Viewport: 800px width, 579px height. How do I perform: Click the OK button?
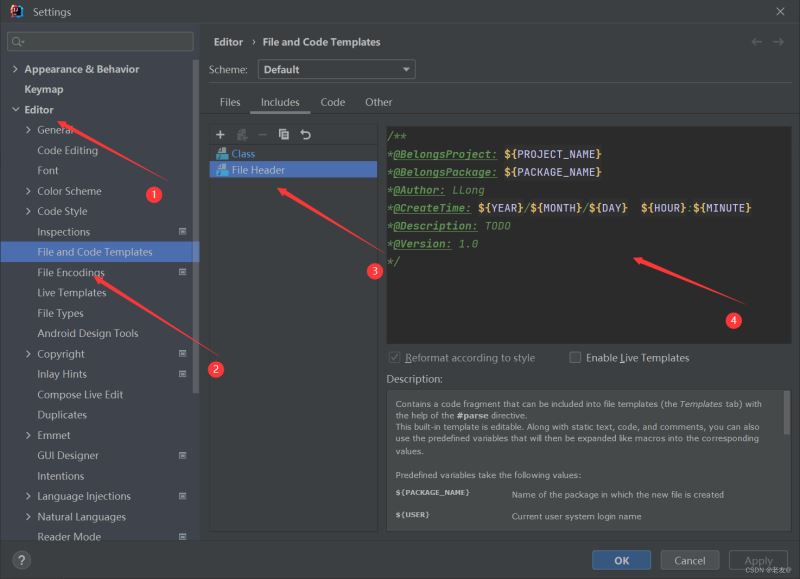click(x=621, y=560)
